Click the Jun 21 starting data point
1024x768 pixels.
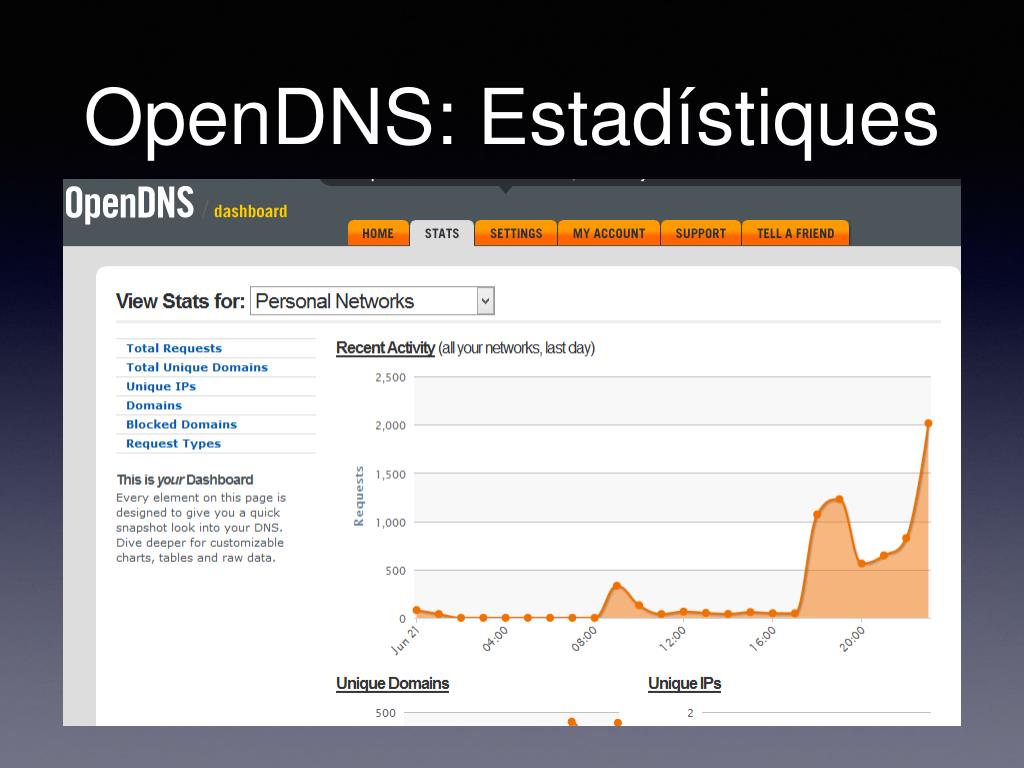click(x=417, y=610)
